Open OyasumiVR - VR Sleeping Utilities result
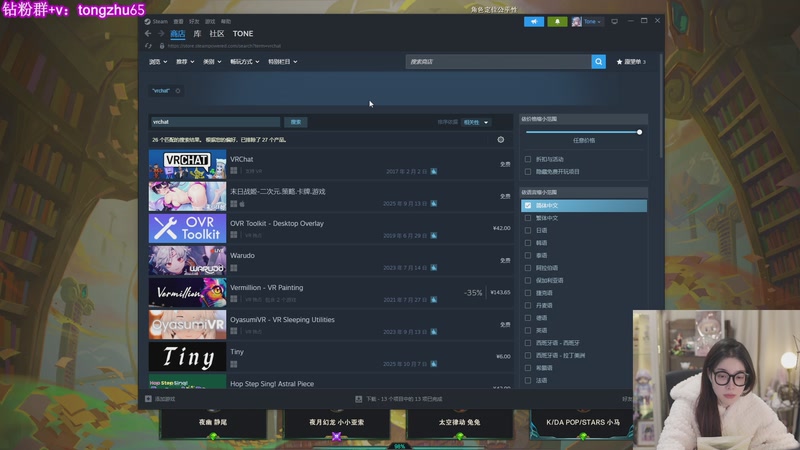 click(x=282, y=320)
